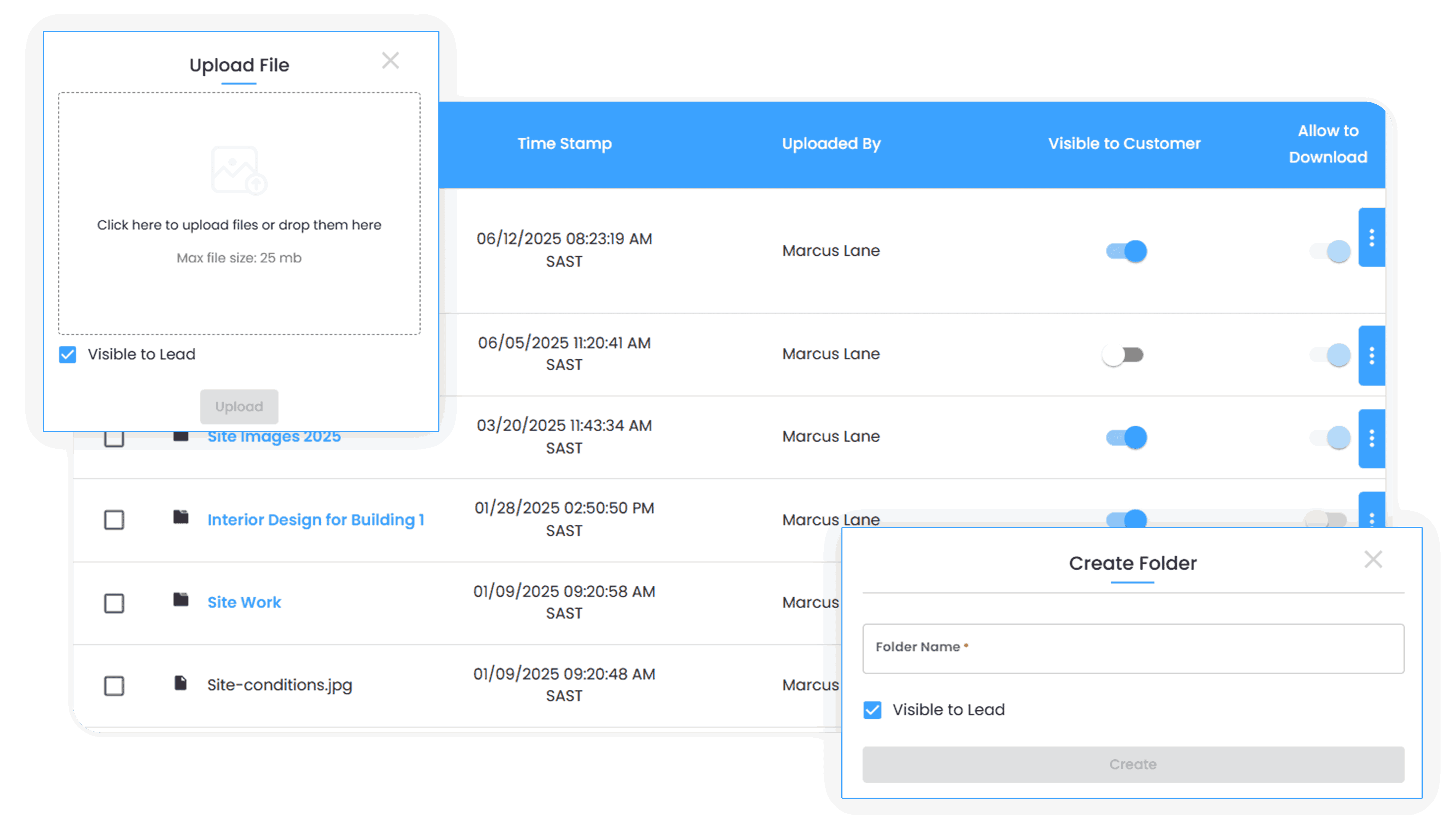The width and height of the screenshot is (1456, 819).
Task: Select checkbox for Site-conditions.jpg row
Action: (x=114, y=686)
